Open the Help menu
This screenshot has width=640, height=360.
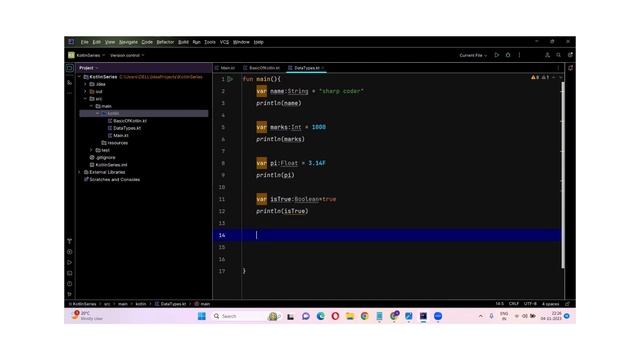click(259, 42)
